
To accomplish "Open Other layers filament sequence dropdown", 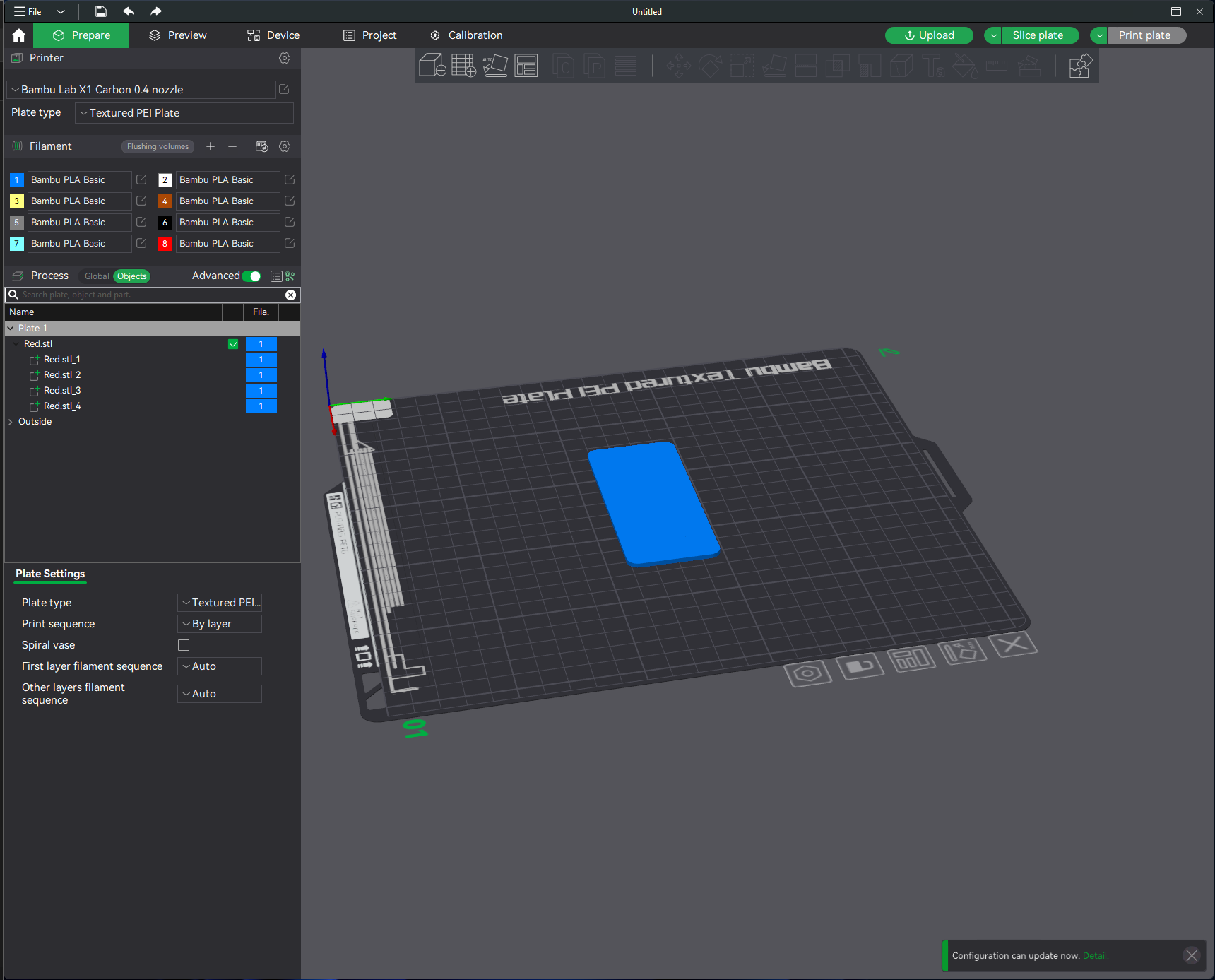I will click(220, 694).
